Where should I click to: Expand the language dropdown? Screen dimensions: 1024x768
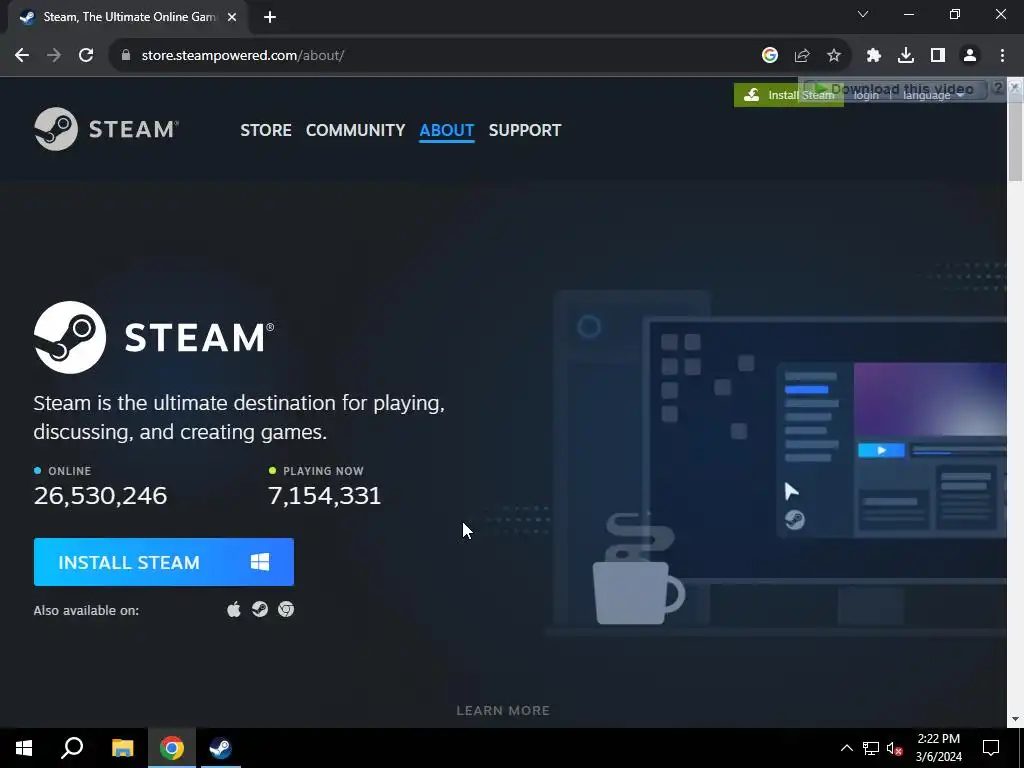coord(933,95)
